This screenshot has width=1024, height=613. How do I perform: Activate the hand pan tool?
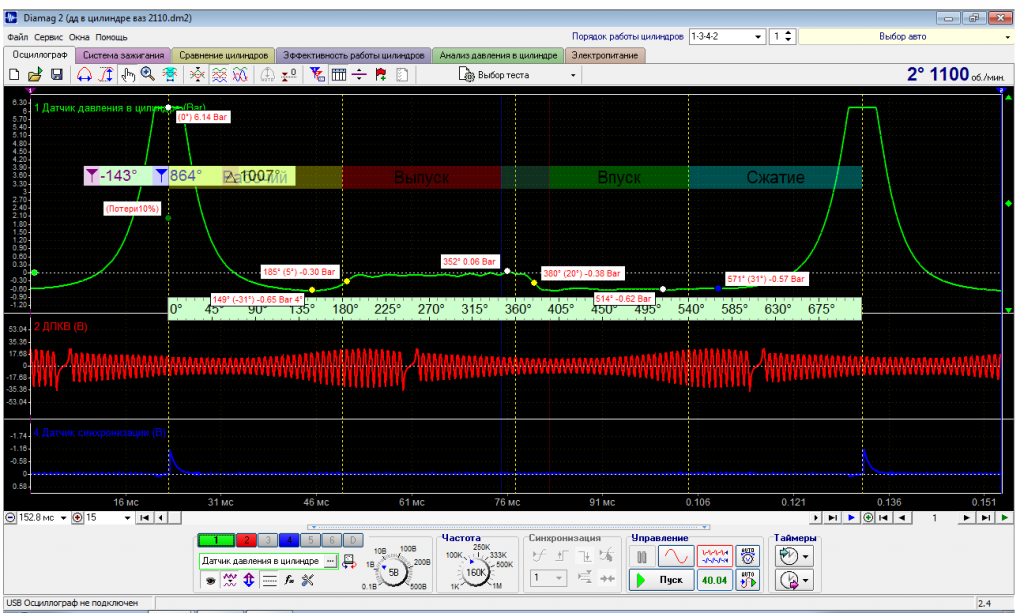click(127, 75)
